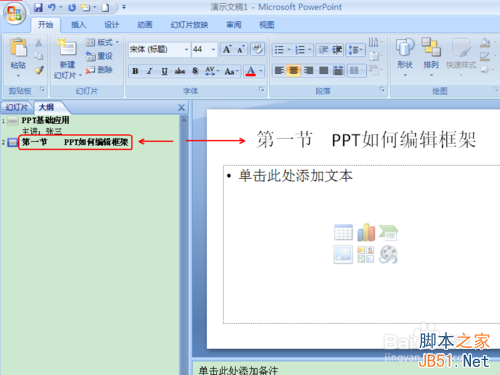The image size is (500, 375).
Task: Switch to the 审阅 ribbon tab
Action: (233, 25)
